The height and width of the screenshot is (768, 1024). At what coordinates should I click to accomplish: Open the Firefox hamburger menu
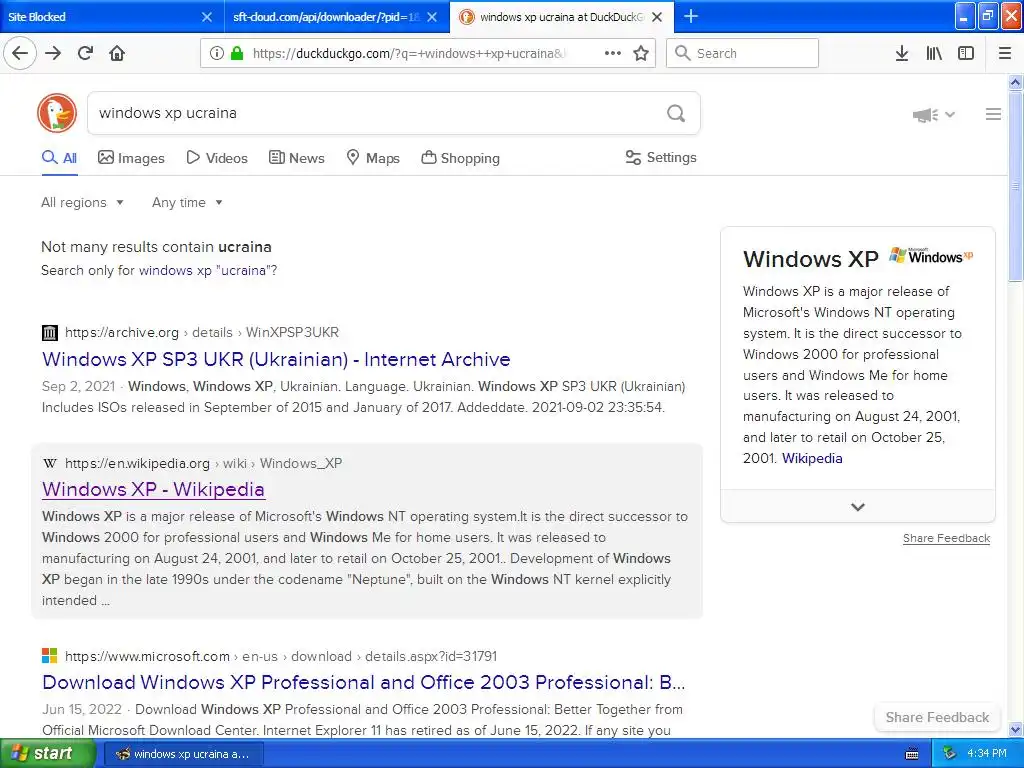(x=1005, y=53)
